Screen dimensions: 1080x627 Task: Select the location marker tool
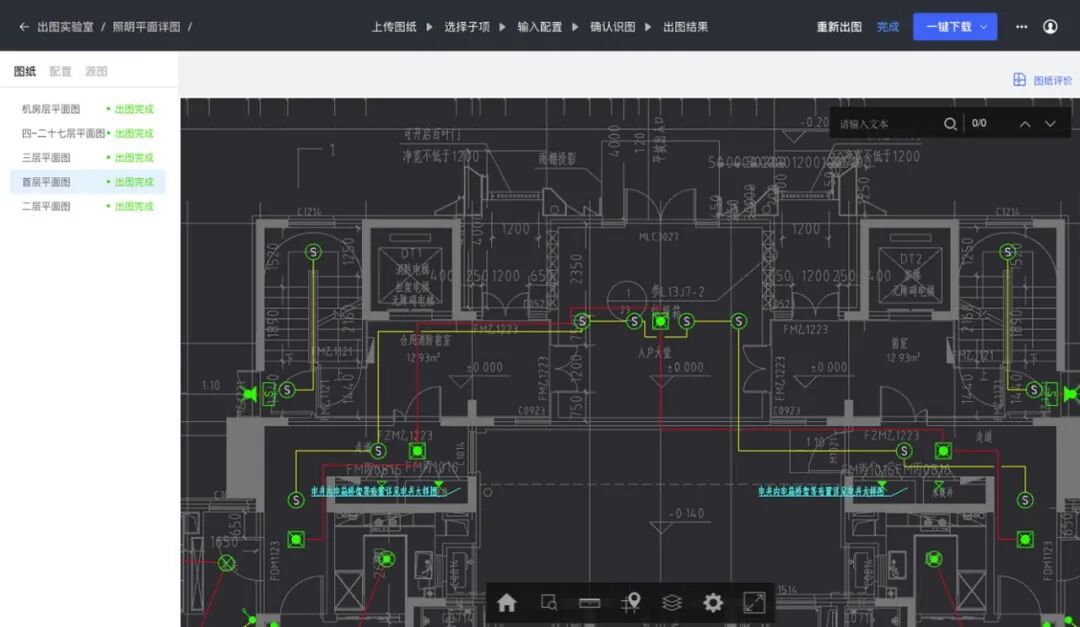pyautogui.click(x=631, y=603)
